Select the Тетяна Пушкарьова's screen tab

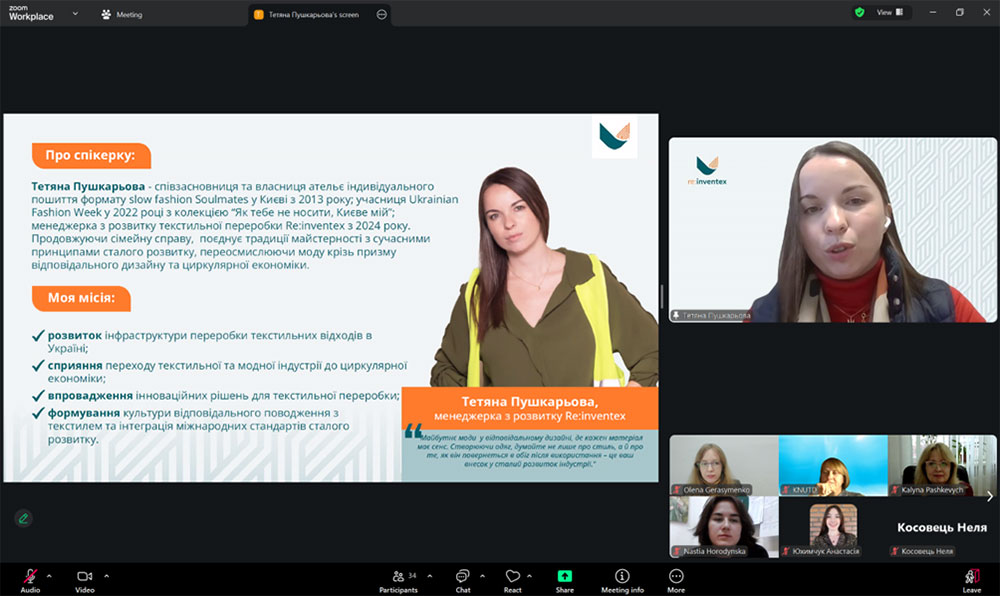click(313, 15)
